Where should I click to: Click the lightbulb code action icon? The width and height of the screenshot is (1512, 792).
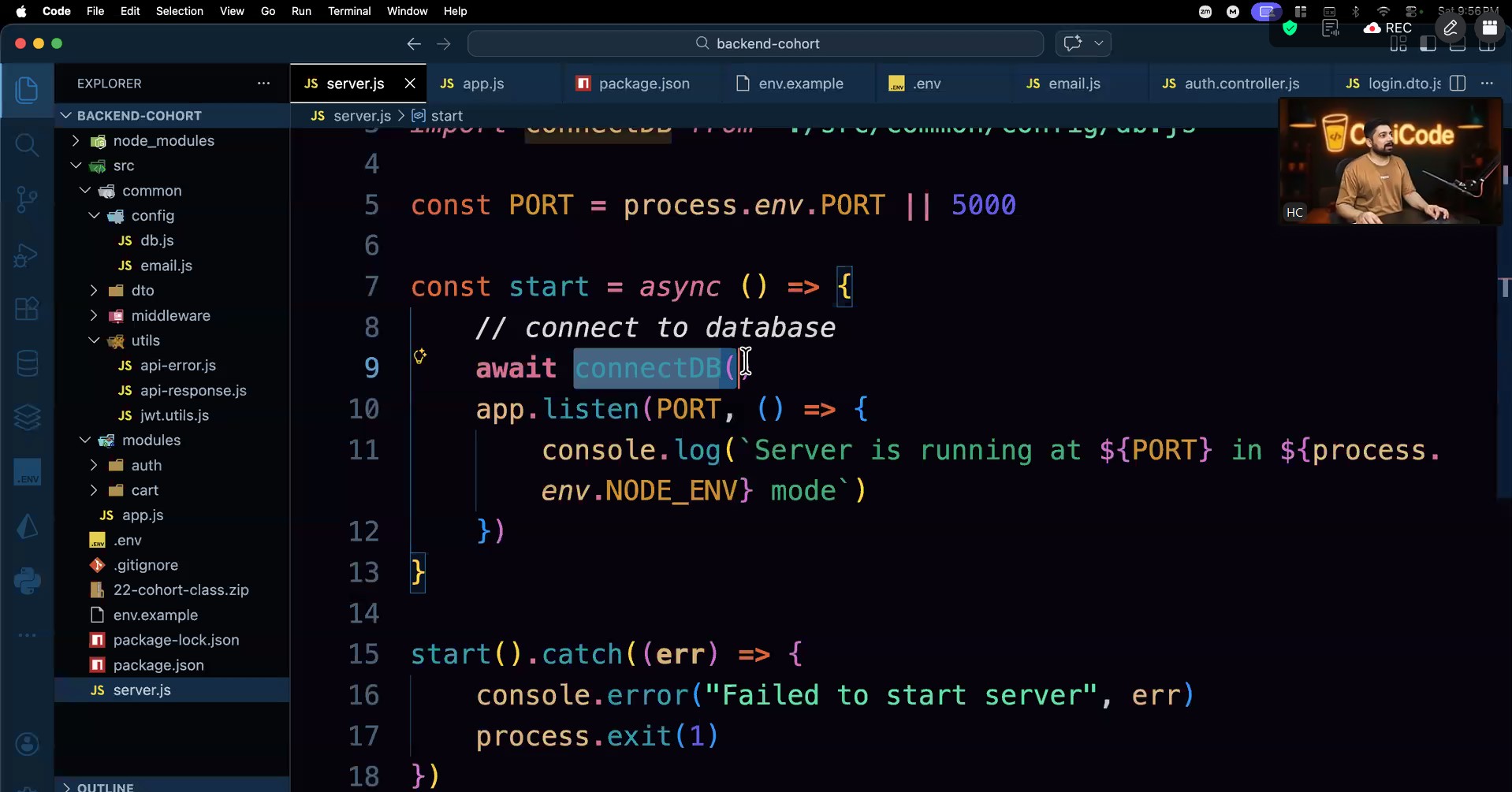click(x=420, y=356)
